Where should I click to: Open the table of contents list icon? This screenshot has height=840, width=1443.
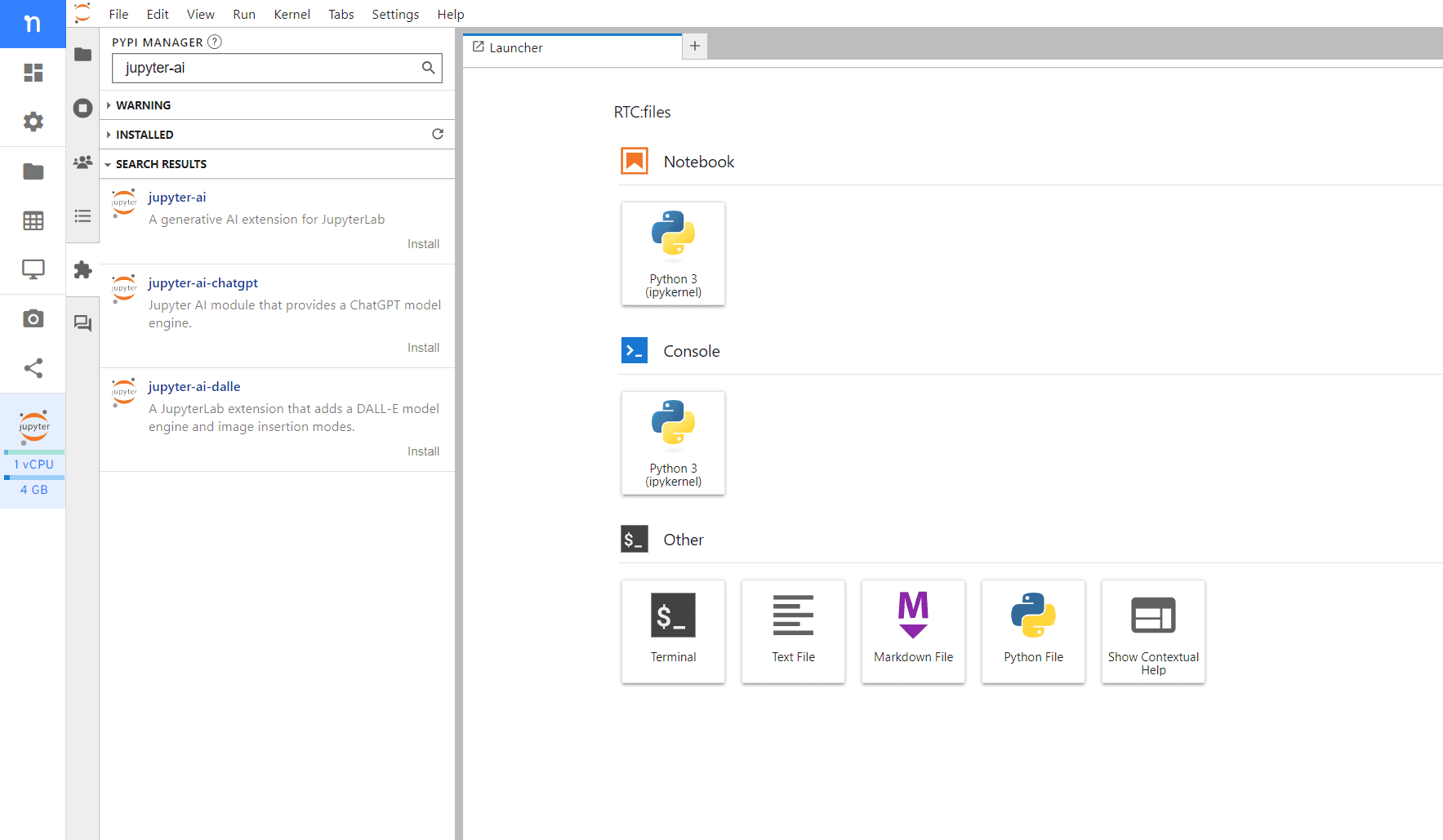[82, 216]
